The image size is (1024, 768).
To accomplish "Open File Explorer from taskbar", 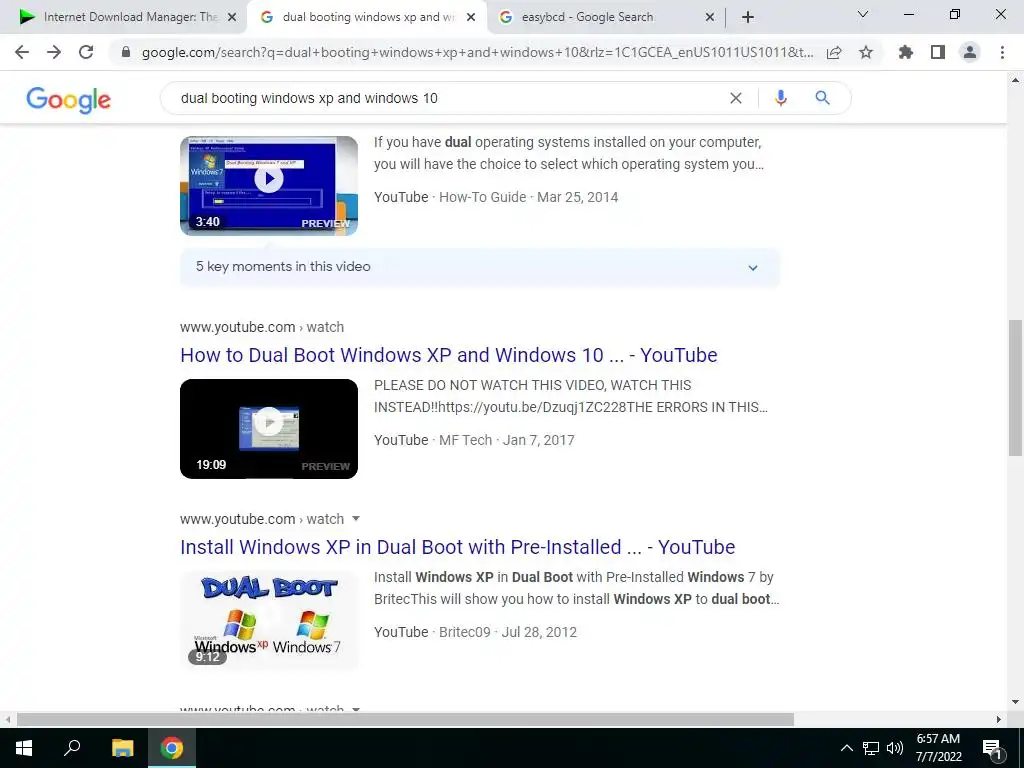I will click(x=122, y=748).
